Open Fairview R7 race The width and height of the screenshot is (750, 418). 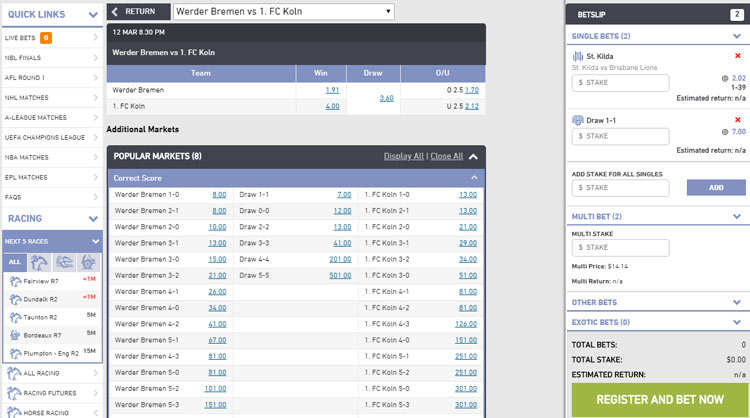52,281
